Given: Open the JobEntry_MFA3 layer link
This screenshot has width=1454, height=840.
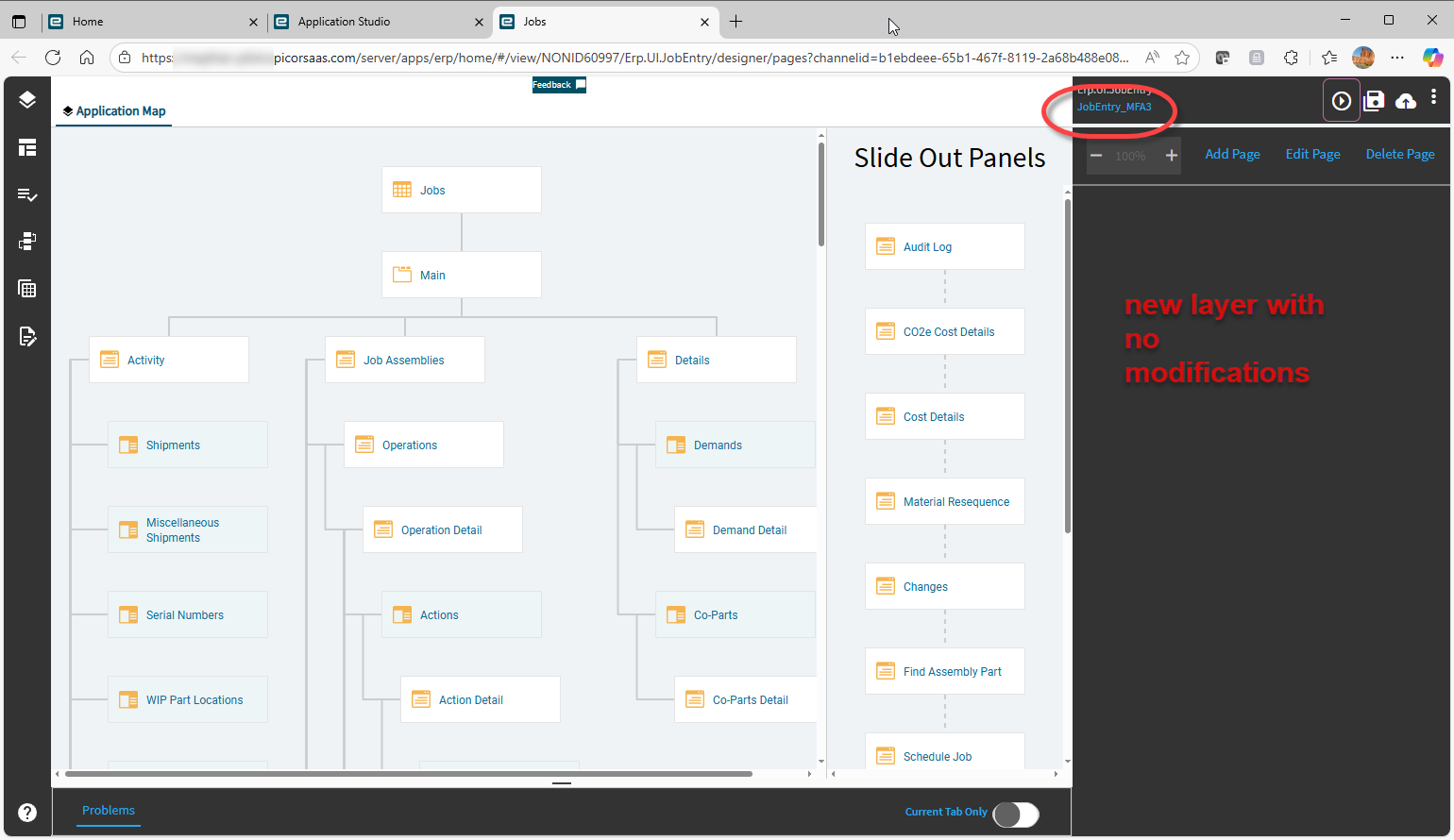Looking at the screenshot, I should point(1114,108).
